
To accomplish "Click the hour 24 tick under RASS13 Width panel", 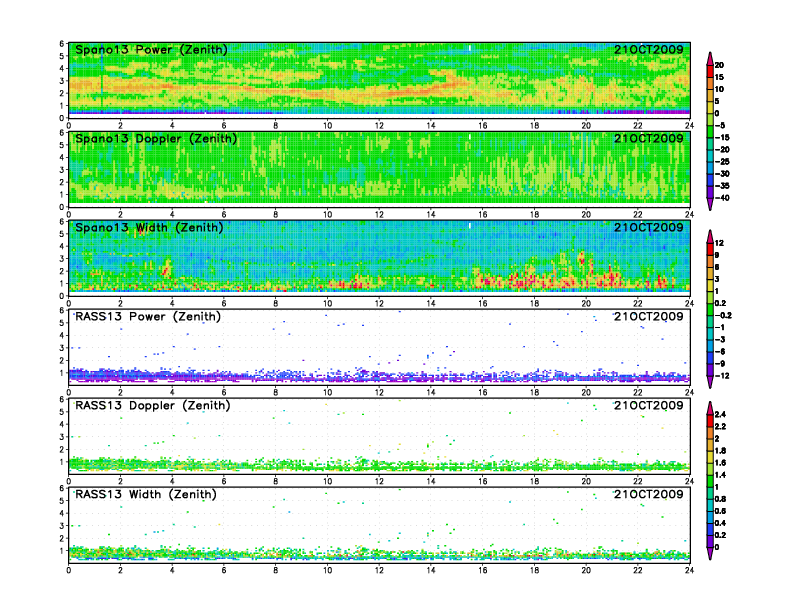I will click(689, 570).
